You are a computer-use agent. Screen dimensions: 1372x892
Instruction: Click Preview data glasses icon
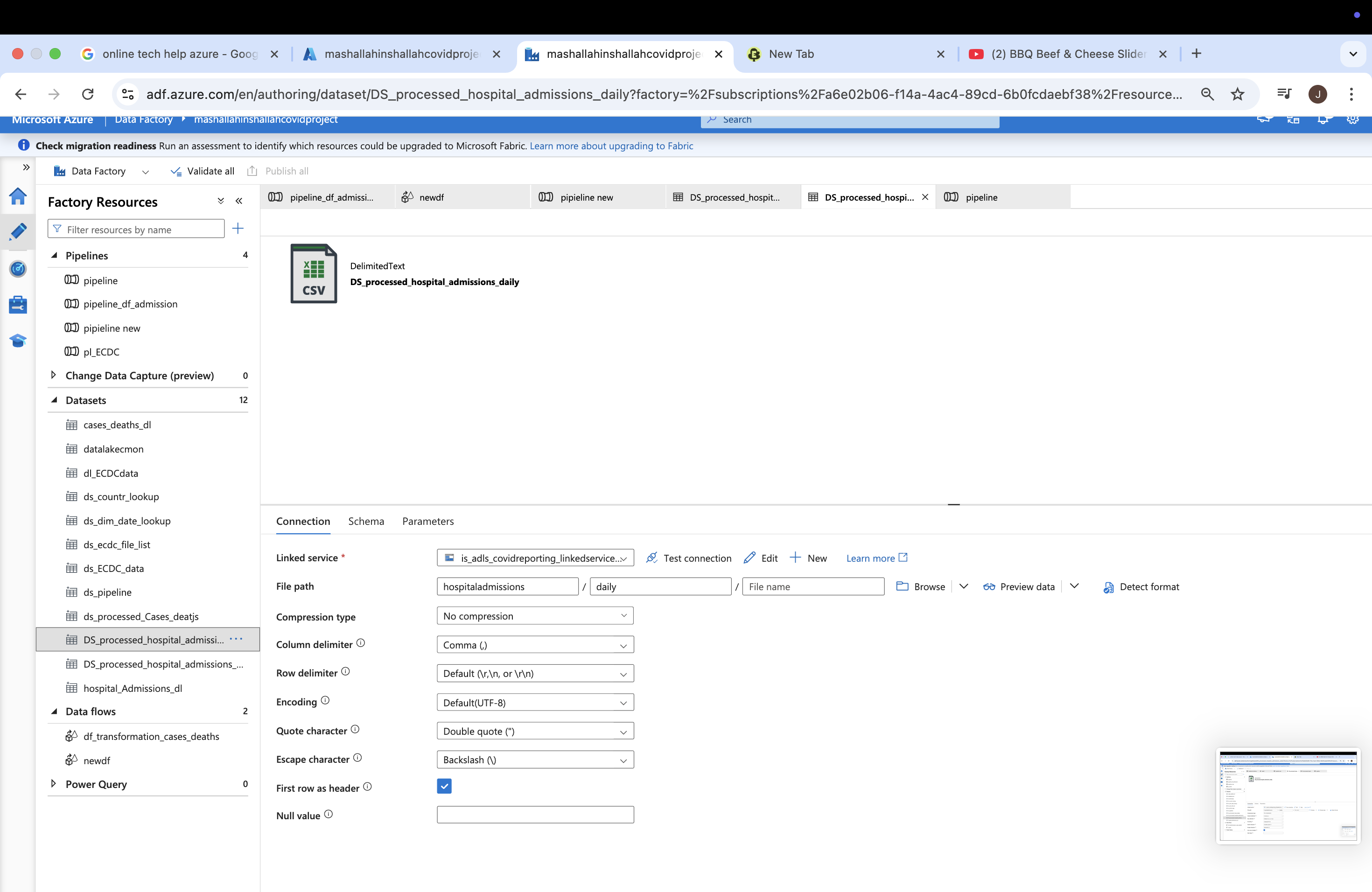(x=989, y=587)
